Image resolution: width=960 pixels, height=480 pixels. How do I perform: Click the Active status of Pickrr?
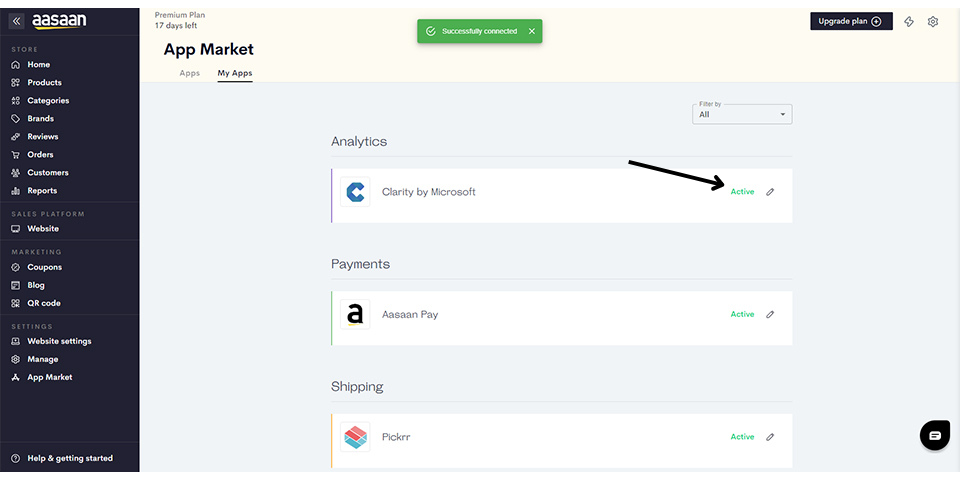tap(742, 437)
